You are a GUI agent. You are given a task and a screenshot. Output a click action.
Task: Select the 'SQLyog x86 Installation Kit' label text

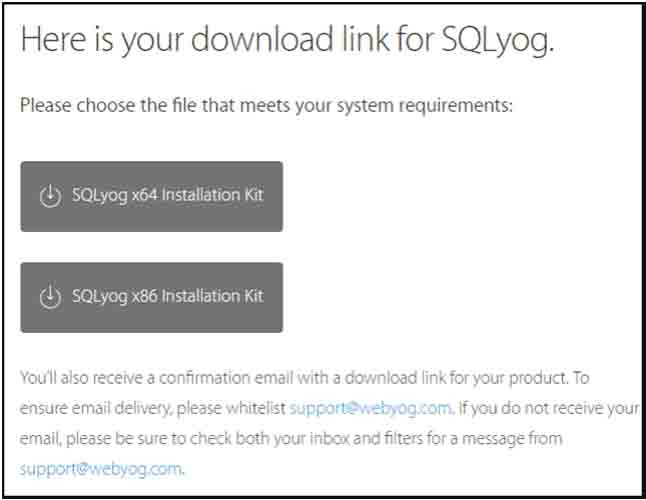click(x=168, y=296)
